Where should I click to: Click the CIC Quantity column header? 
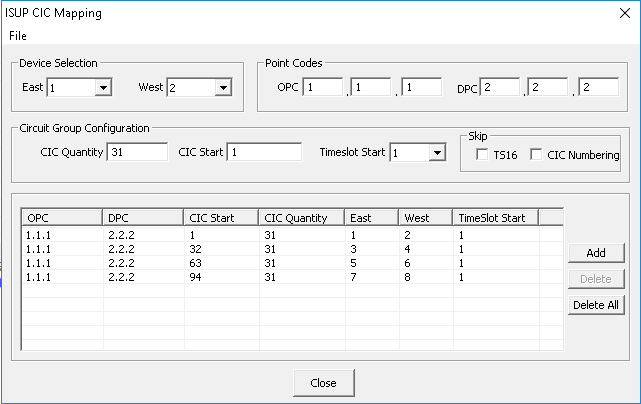click(302, 218)
